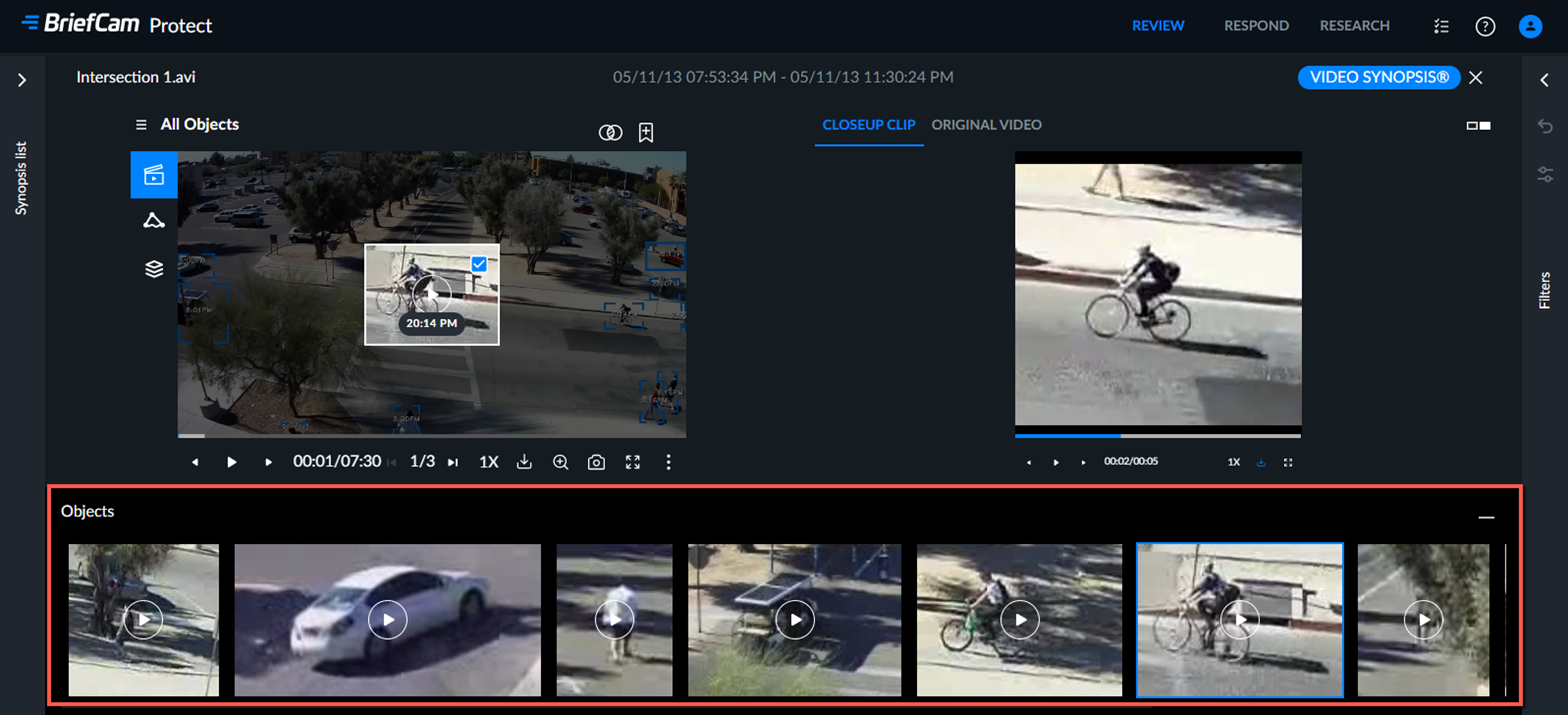Viewport: 1568px width, 715px height.
Task: Open synopsis player in fullscreen
Action: tap(633, 462)
